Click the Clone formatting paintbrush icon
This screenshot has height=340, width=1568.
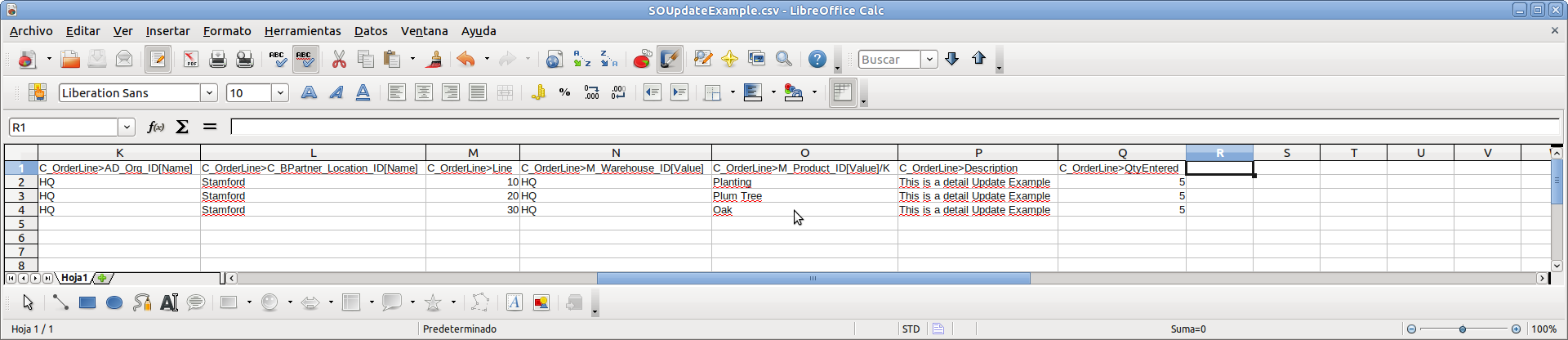click(x=434, y=59)
